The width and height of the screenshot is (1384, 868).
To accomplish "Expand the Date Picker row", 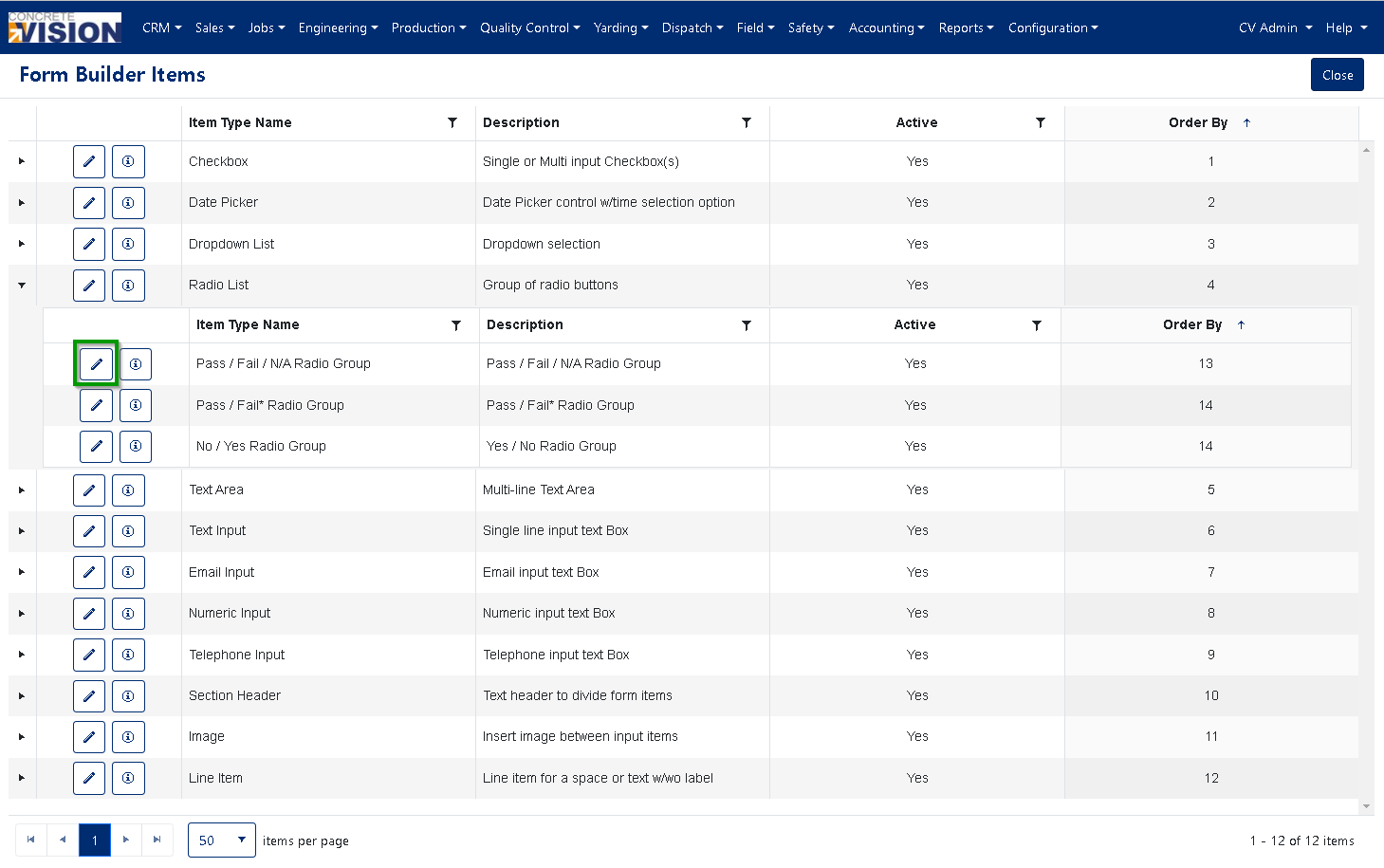I will (x=22, y=203).
